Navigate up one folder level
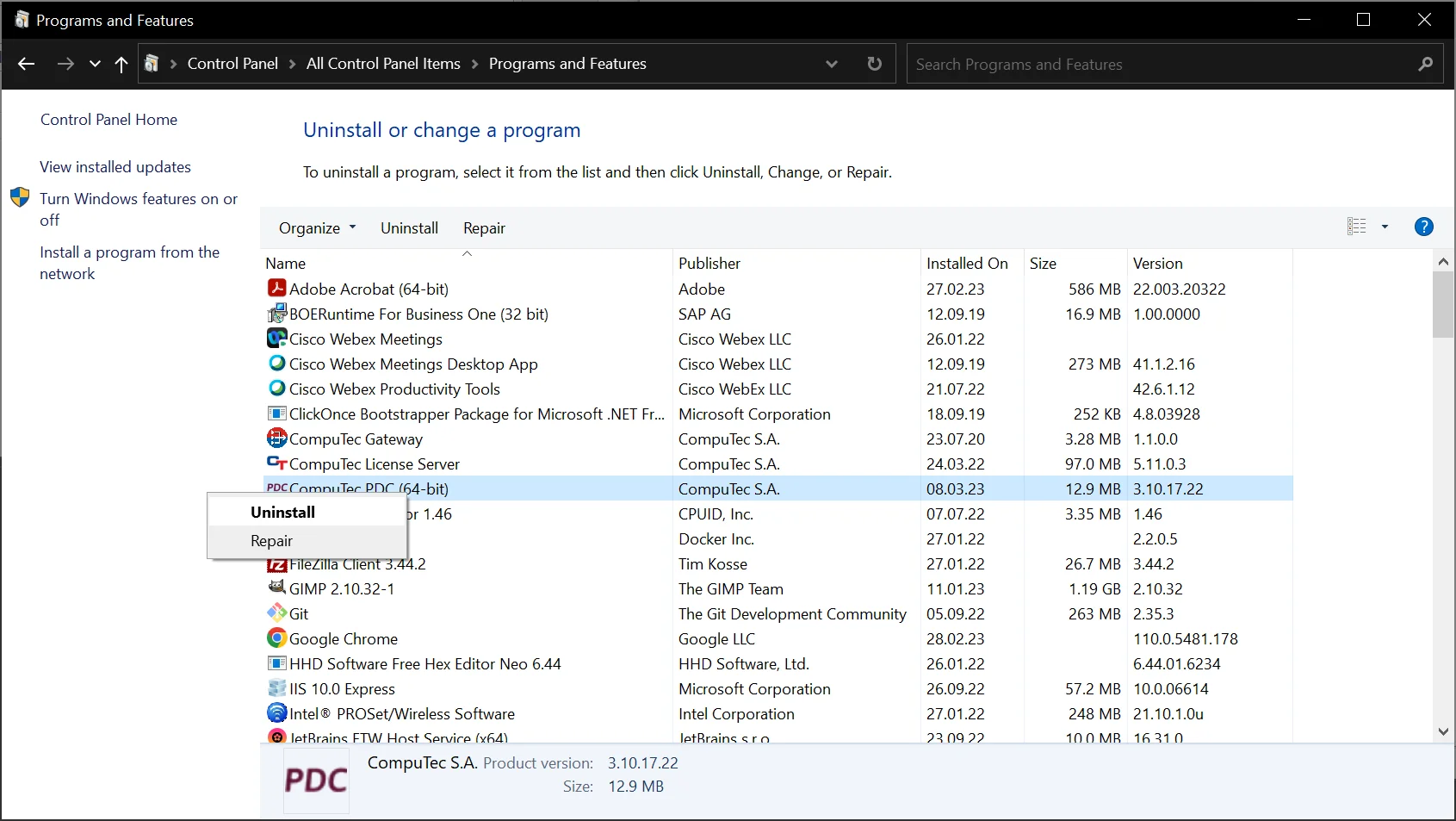The width and height of the screenshot is (1456, 821). (121, 64)
